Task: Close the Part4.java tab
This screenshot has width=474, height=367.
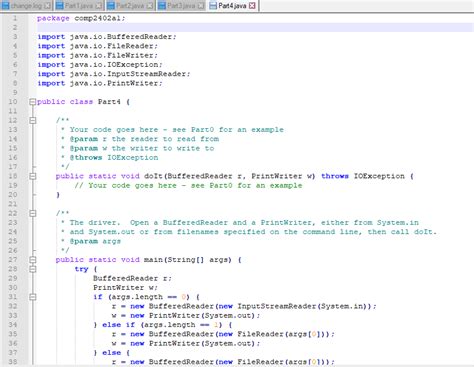Action: (252, 6)
